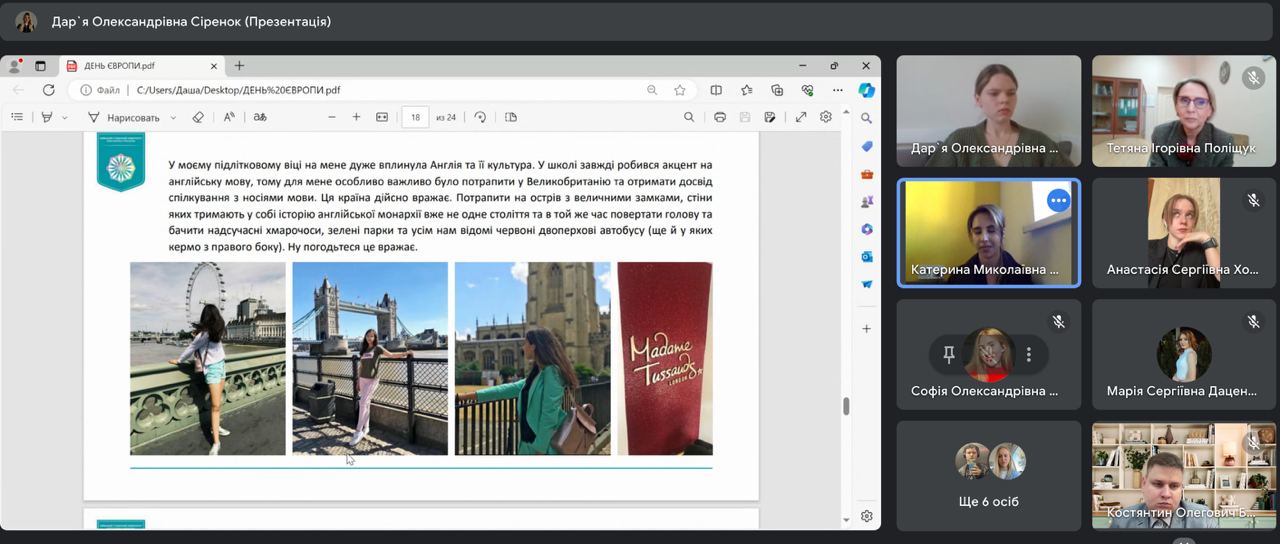Expand highlighter options dropdown arrow
Image resolution: width=1280 pixels, height=544 pixels.
65,117
